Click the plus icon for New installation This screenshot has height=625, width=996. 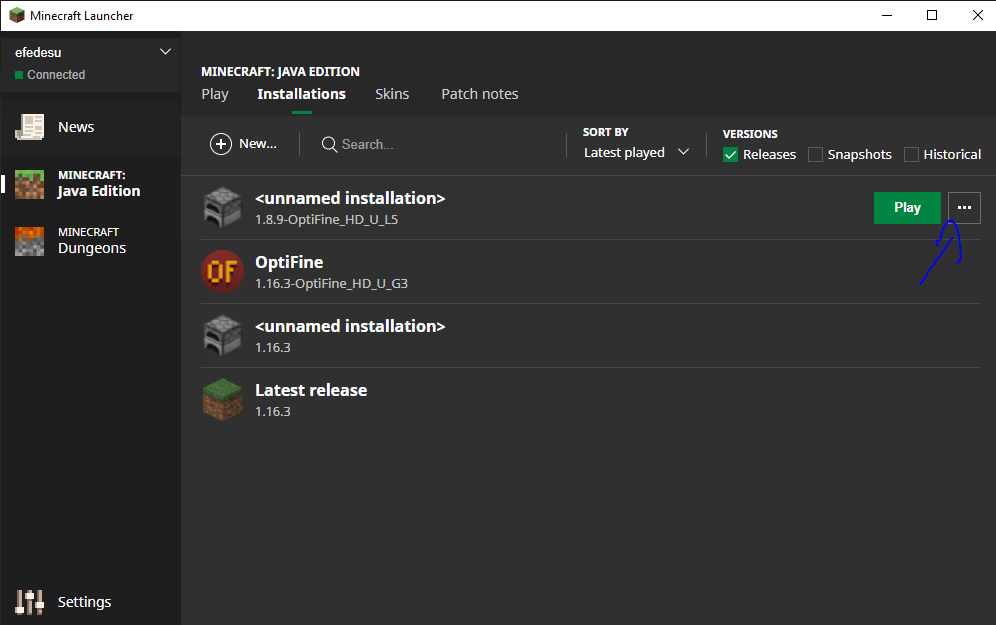pyautogui.click(x=221, y=144)
